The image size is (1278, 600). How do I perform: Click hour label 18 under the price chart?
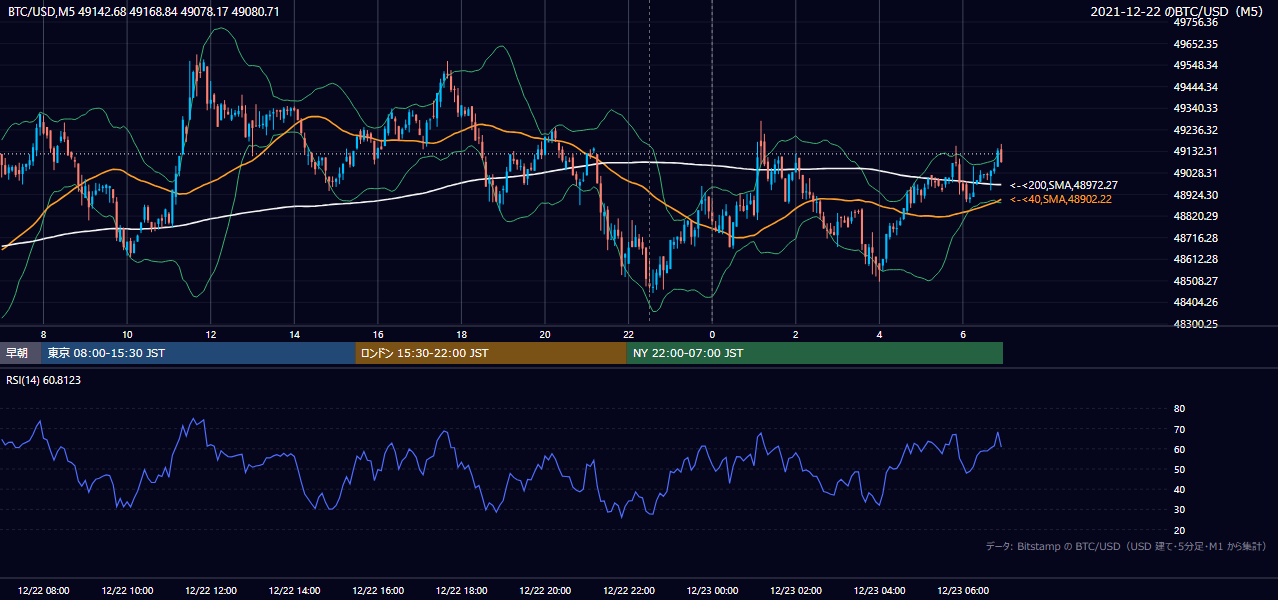click(x=461, y=334)
